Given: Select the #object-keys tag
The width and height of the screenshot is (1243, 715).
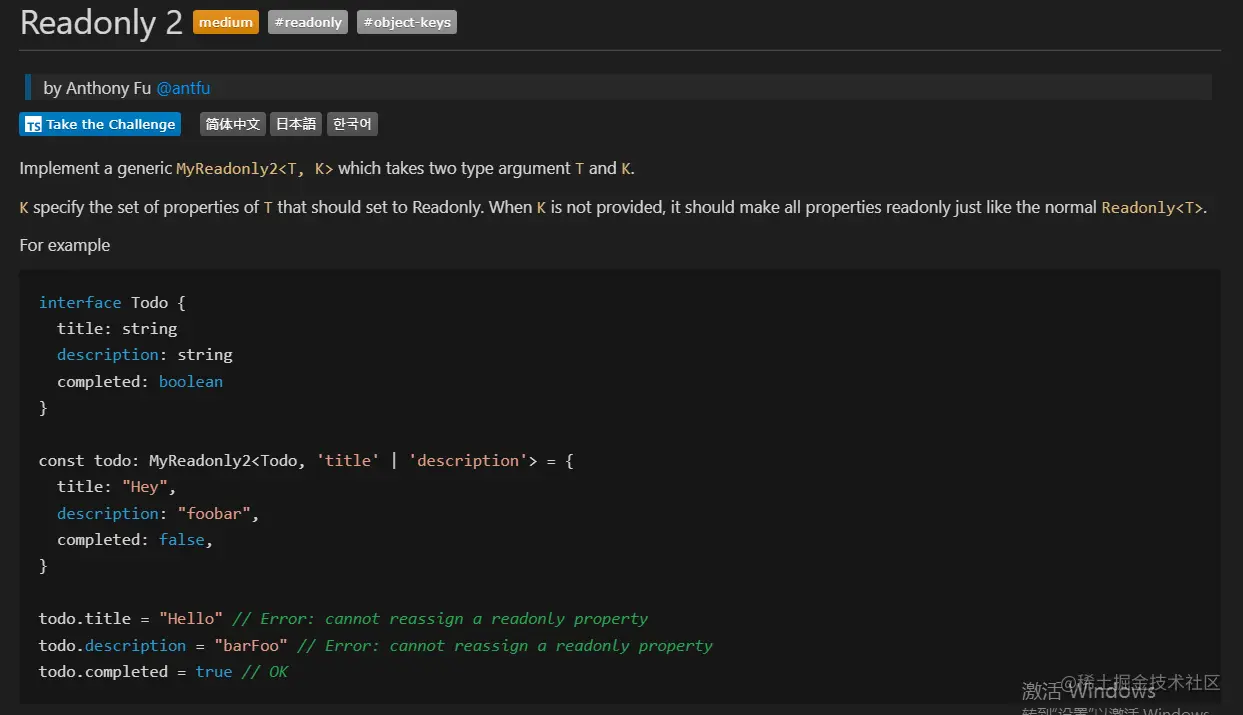Looking at the screenshot, I should 407,22.
